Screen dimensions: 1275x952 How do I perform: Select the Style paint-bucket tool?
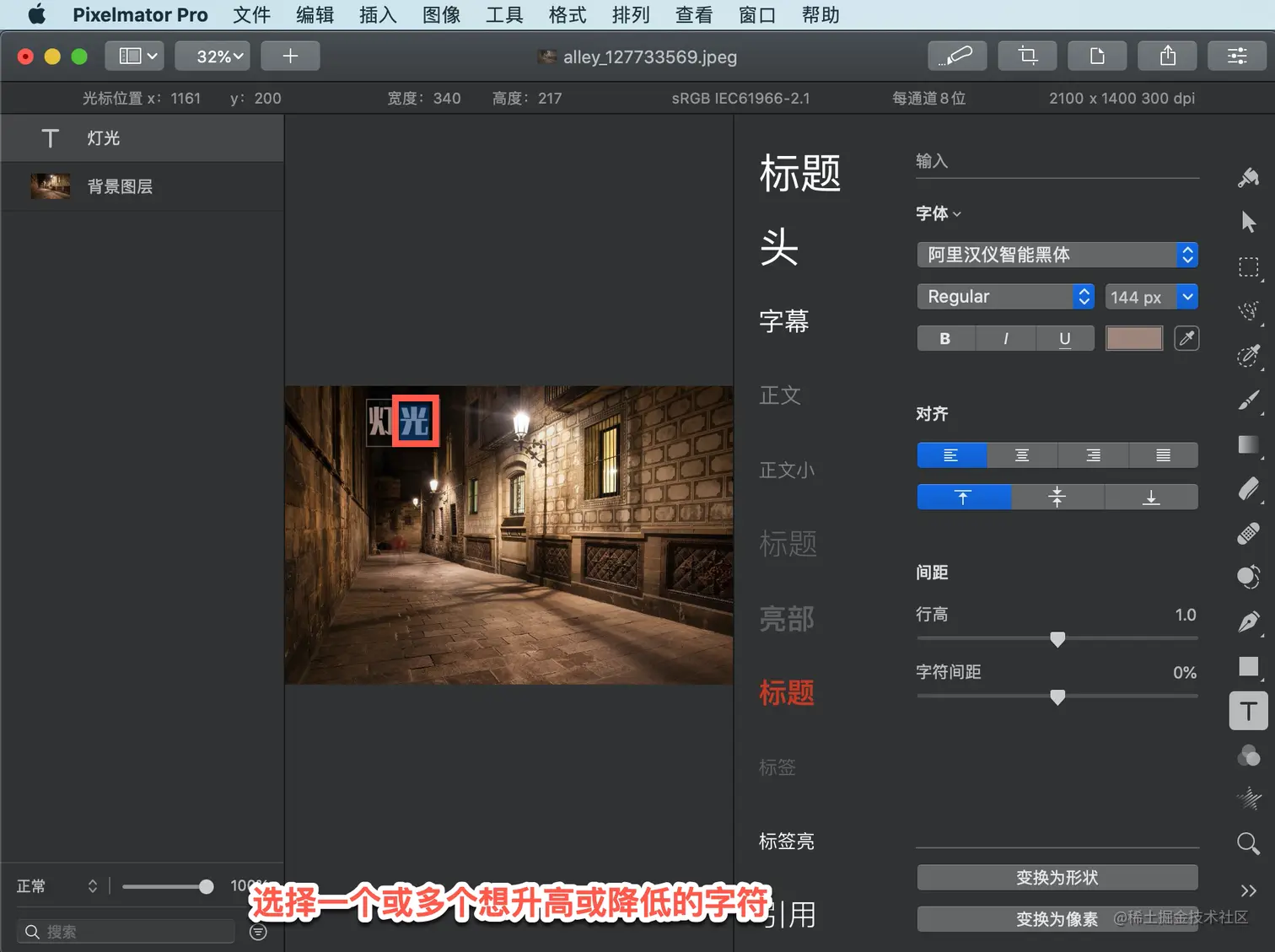point(1248,178)
